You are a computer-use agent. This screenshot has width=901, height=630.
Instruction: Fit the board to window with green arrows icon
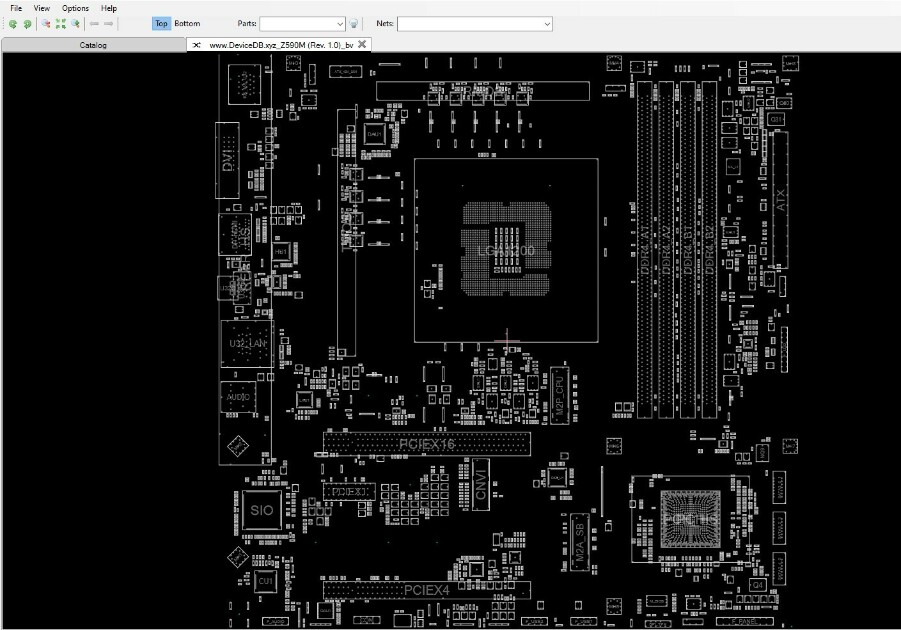pos(60,24)
